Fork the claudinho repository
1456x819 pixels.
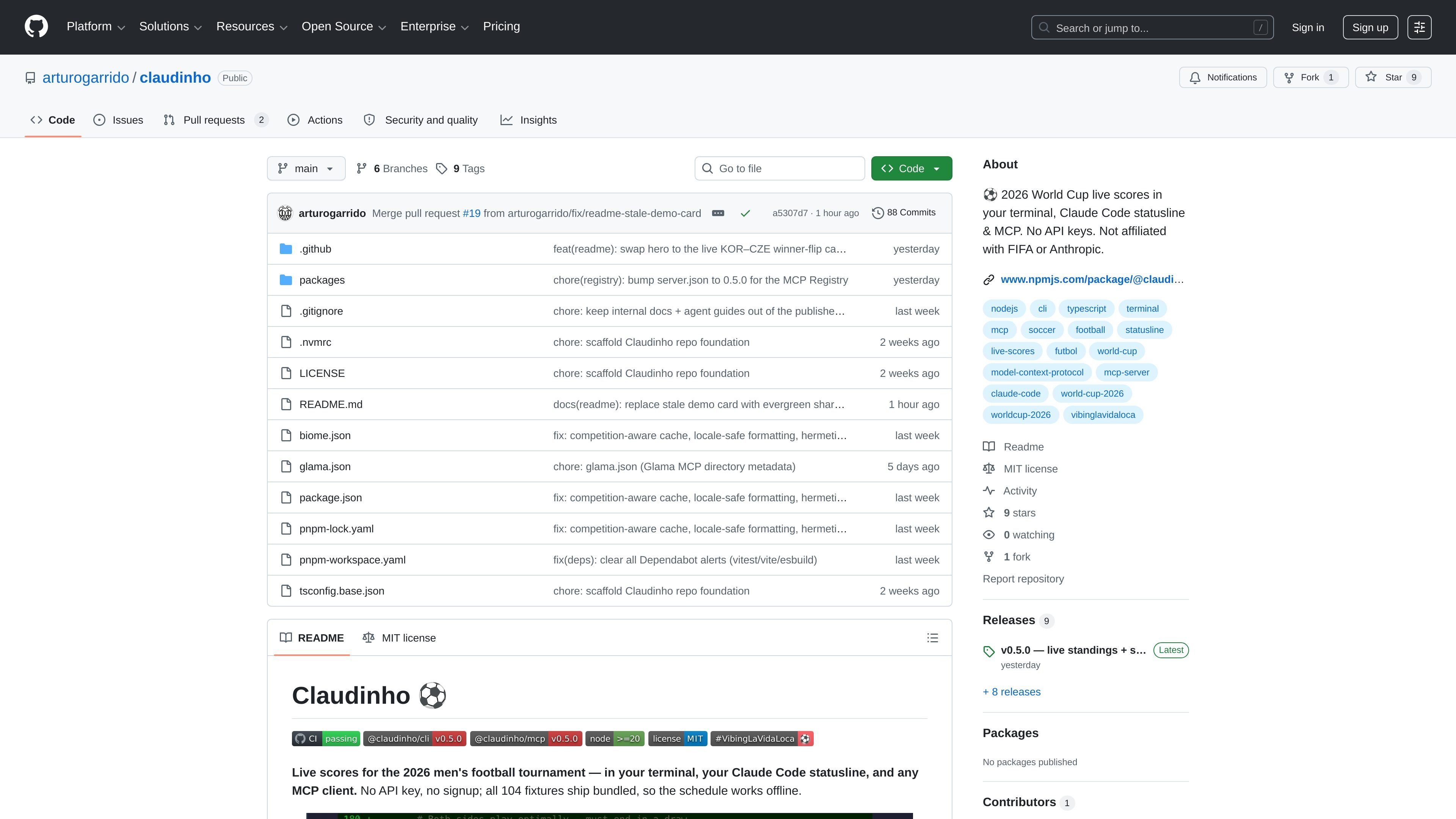[x=1310, y=77]
